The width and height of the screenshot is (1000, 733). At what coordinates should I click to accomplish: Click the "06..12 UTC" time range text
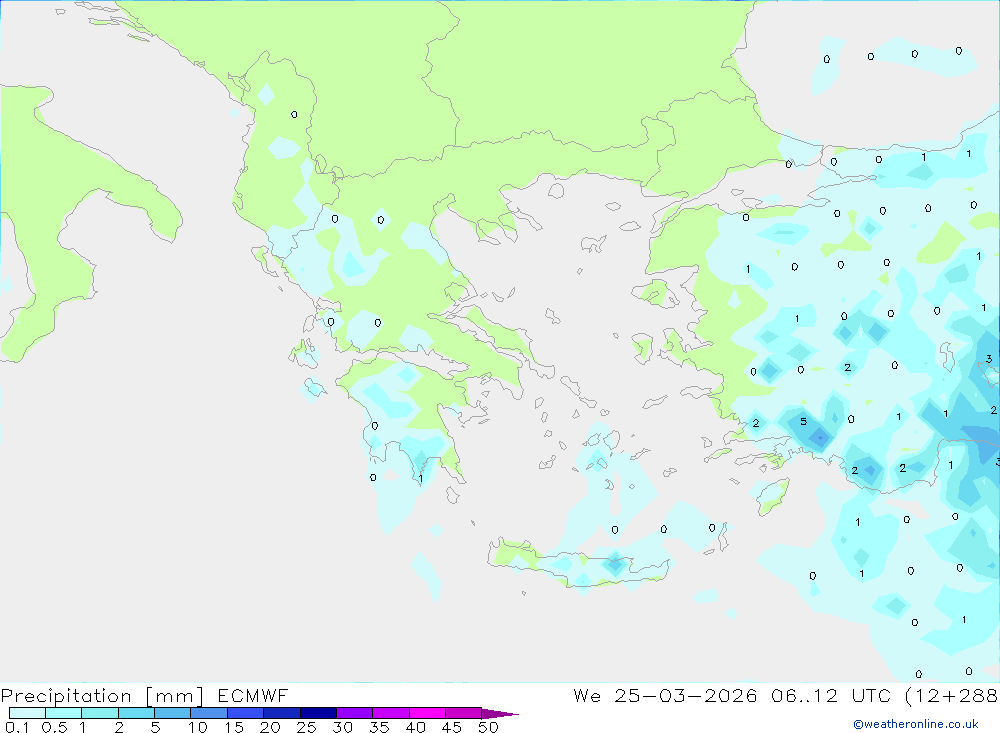click(x=830, y=696)
